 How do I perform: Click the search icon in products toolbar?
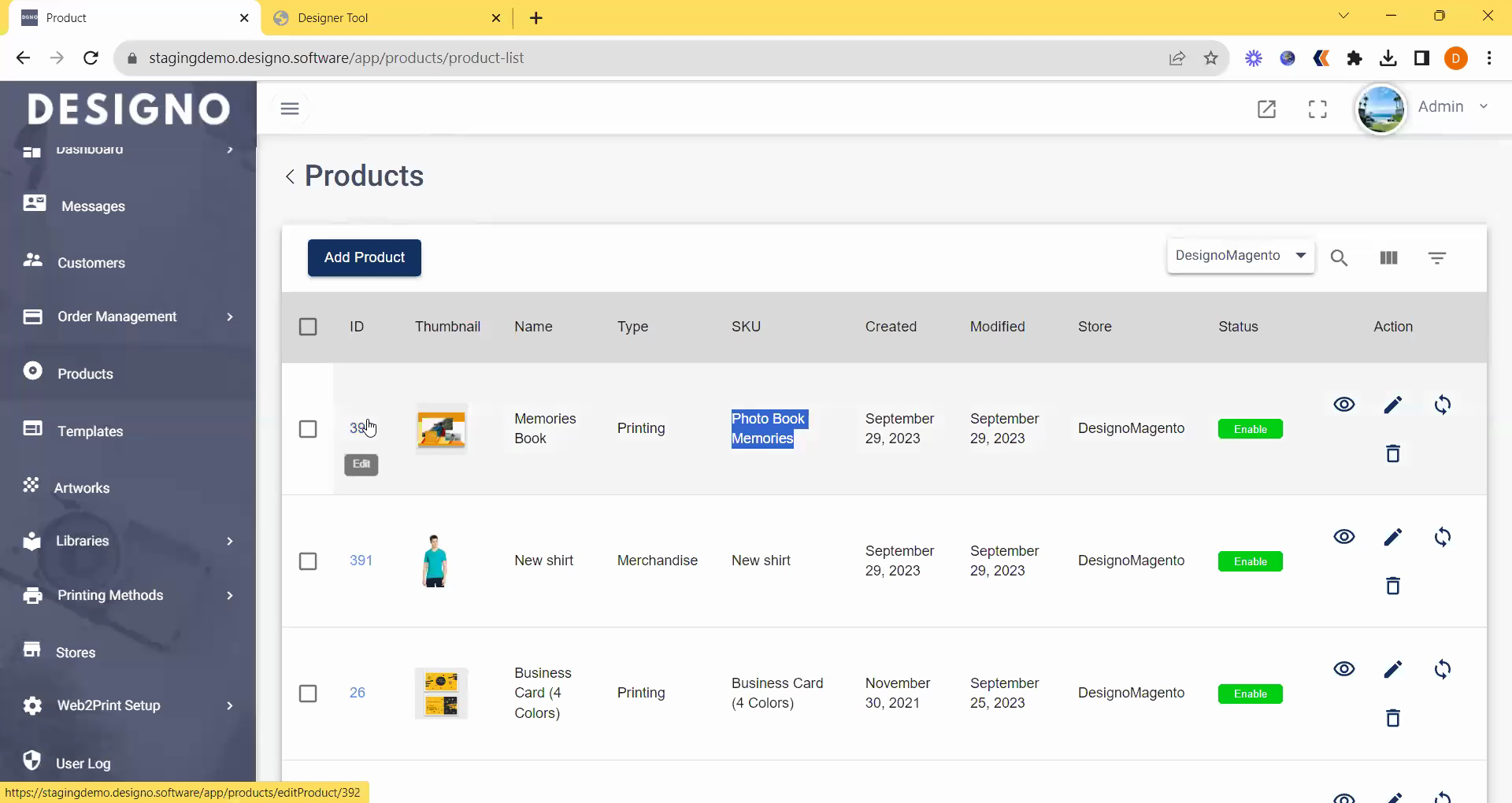1339,258
